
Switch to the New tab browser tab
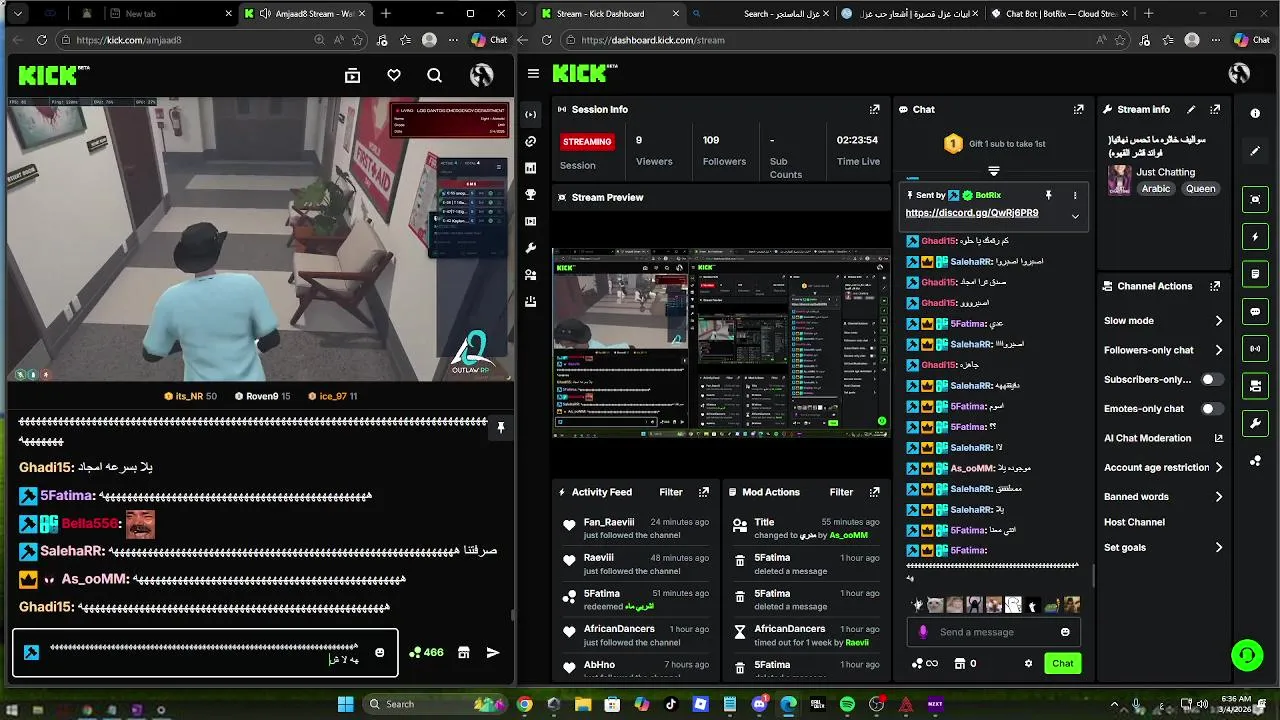pyautogui.click(x=168, y=14)
